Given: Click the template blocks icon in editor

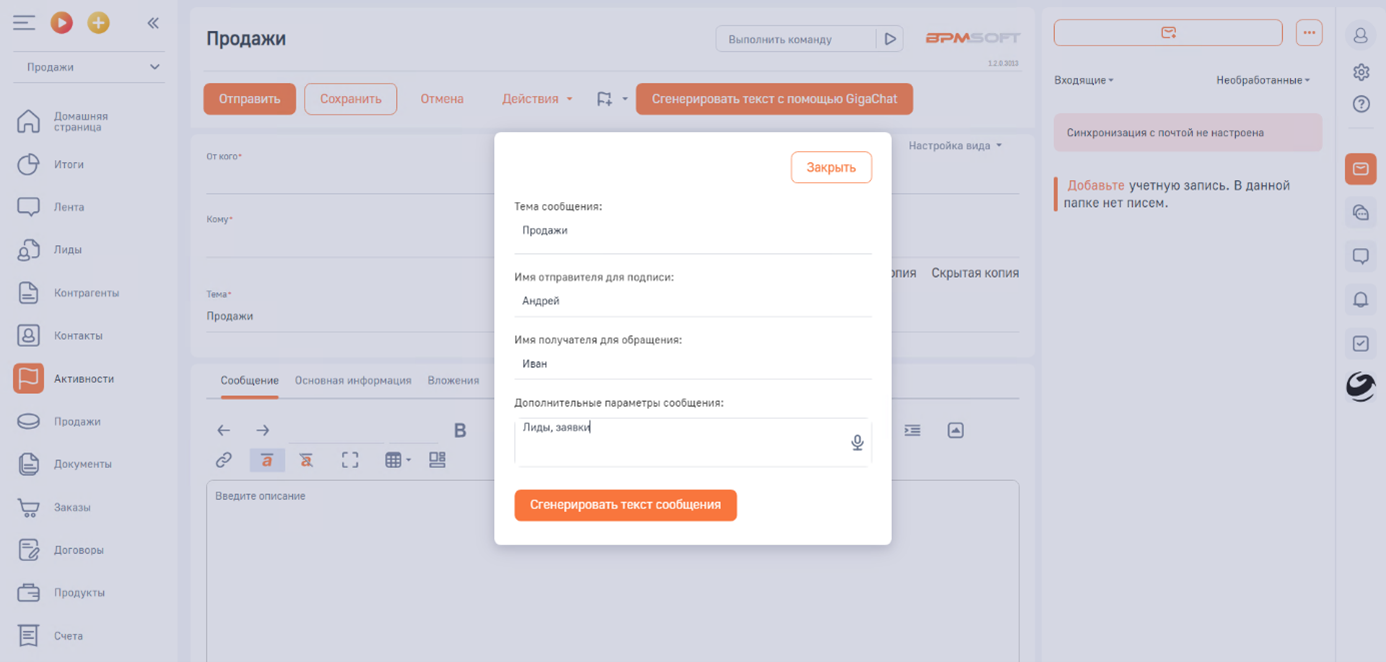Looking at the screenshot, I should click(x=437, y=460).
